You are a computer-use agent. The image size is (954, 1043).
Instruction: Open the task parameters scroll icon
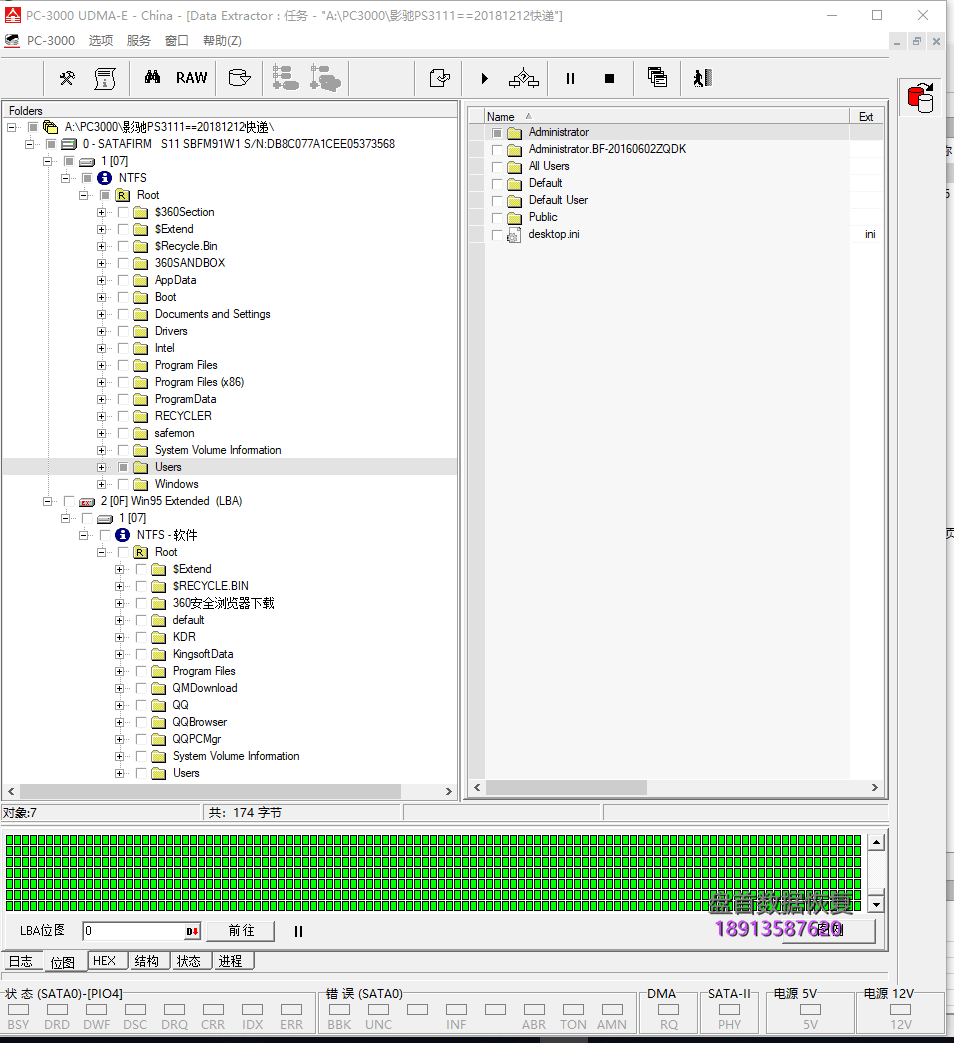coord(104,78)
